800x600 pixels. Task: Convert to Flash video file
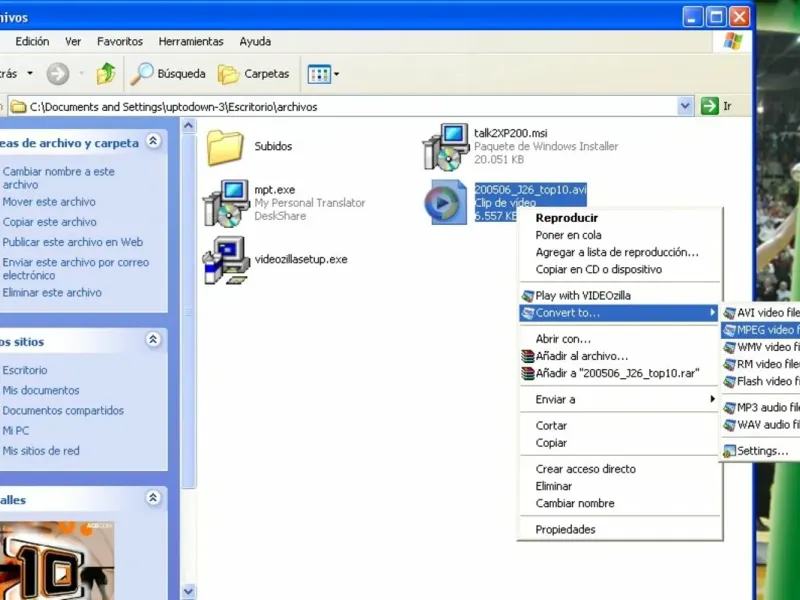click(761, 382)
